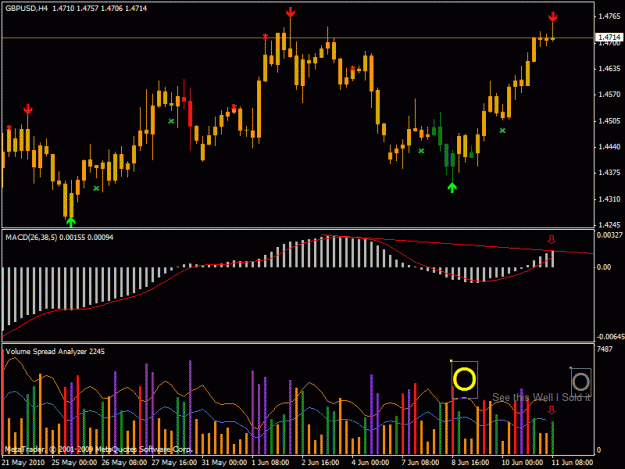Image resolution: width=625 pixels, height=469 pixels.
Task: Select the 'See this Well I Sold it' text label
Action: (541, 397)
